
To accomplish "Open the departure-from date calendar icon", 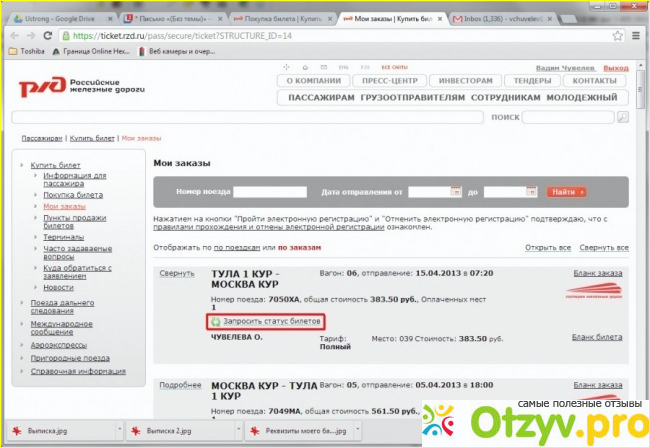I will (455, 191).
